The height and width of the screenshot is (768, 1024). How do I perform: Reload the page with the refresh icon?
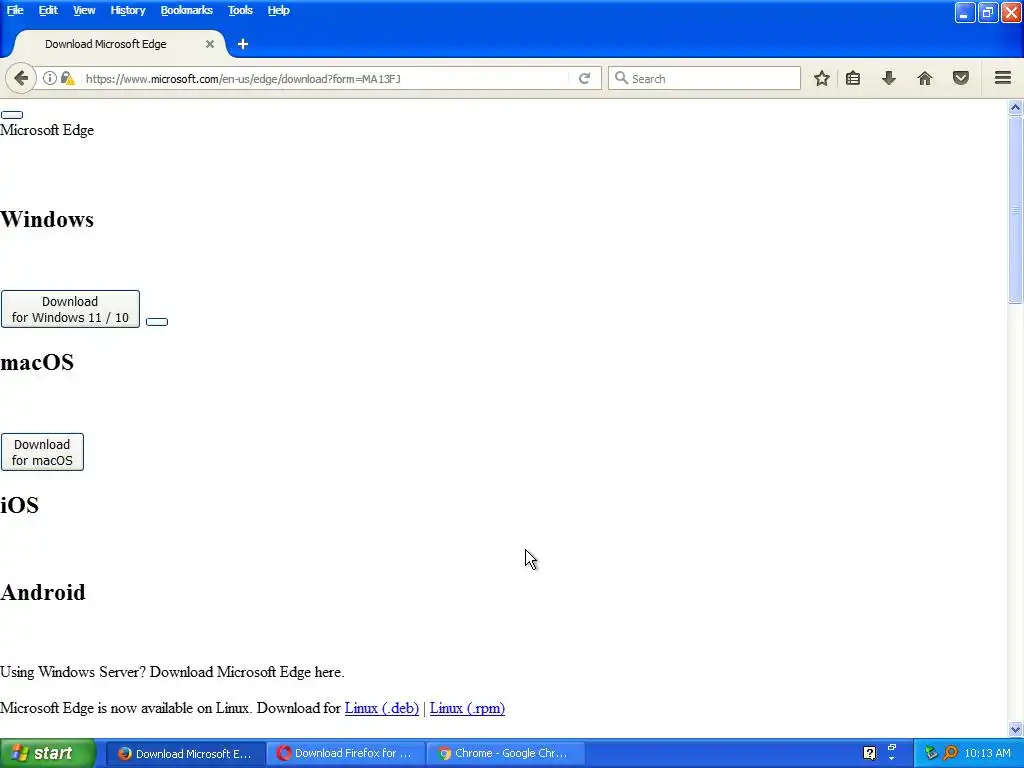tap(584, 78)
